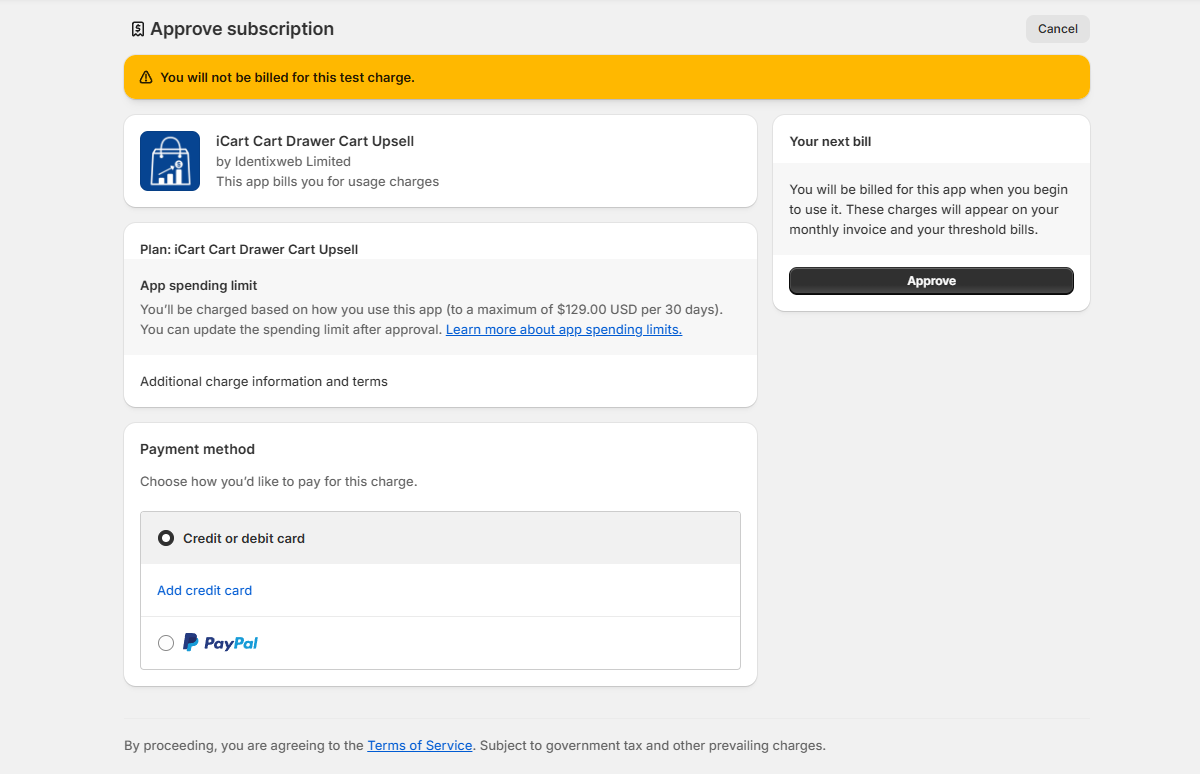Cancel the subscription approval
The image size is (1200, 774).
point(1057,29)
